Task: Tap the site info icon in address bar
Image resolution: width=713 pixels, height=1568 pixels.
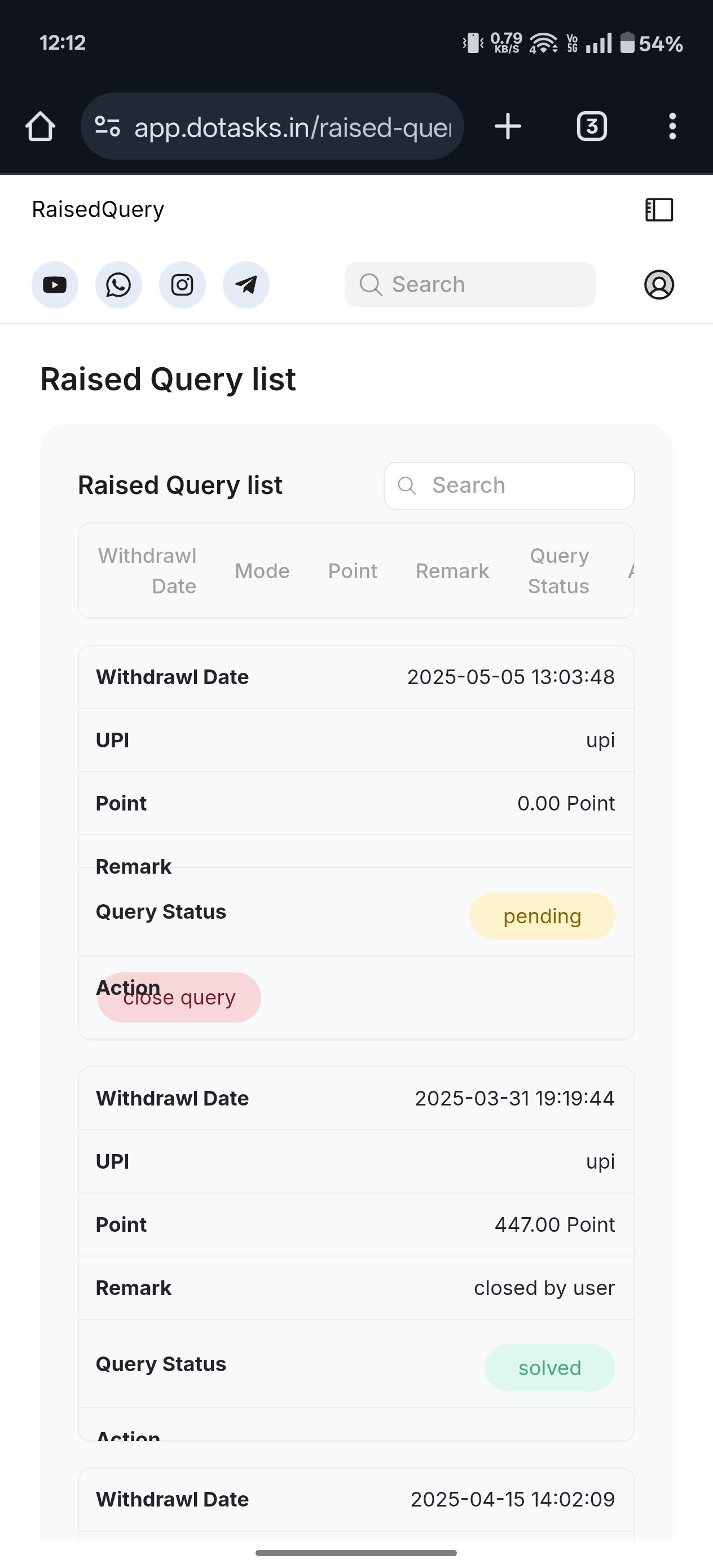Action: pos(108,126)
